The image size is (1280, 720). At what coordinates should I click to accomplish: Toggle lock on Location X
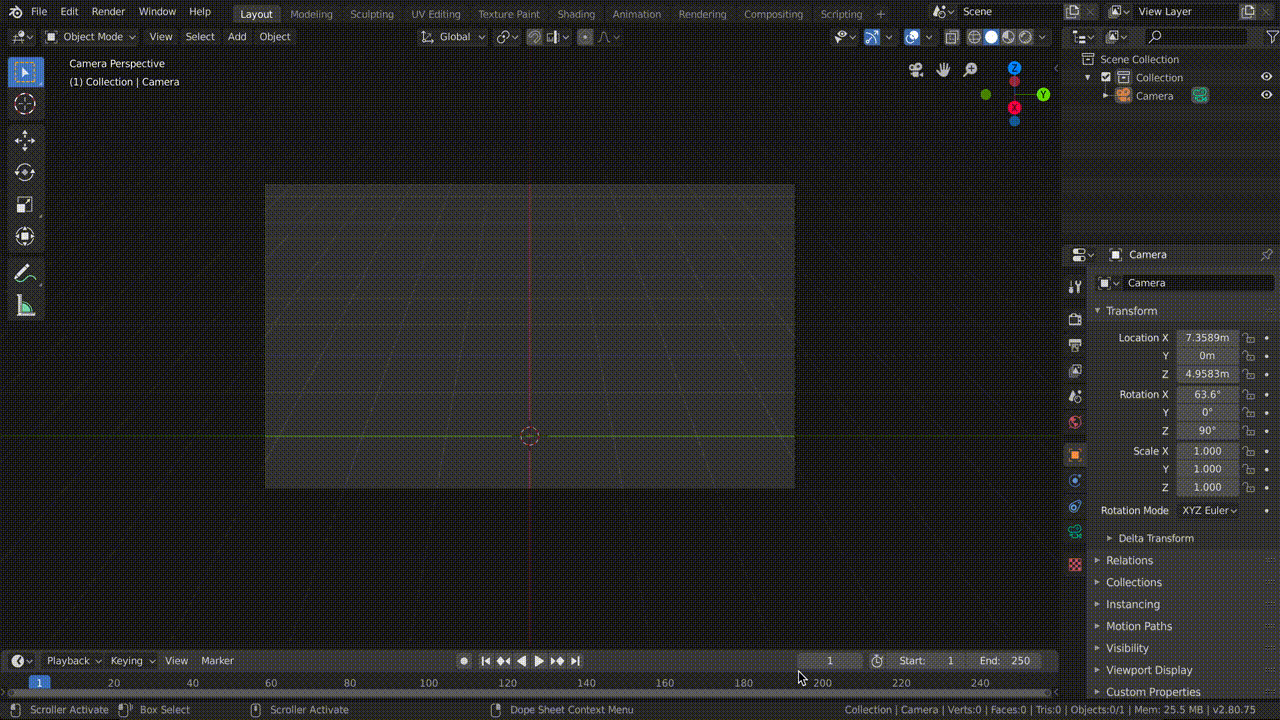click(1248, 338)
